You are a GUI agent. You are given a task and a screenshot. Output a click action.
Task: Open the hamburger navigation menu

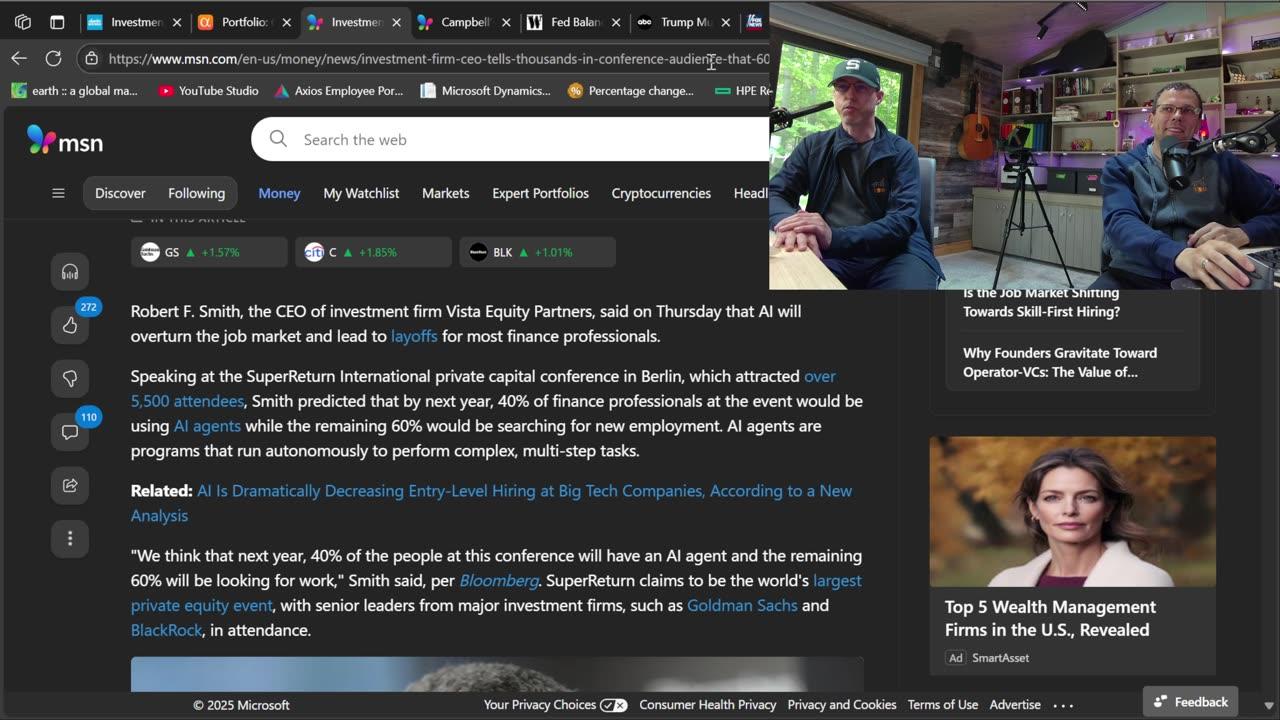coord(58,193)
